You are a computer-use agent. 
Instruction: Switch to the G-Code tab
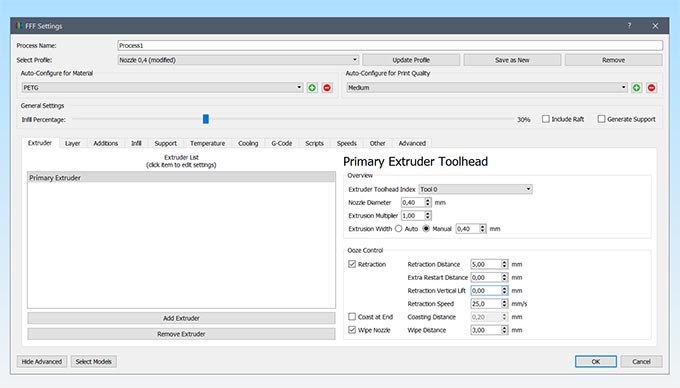tap(281, 143)
